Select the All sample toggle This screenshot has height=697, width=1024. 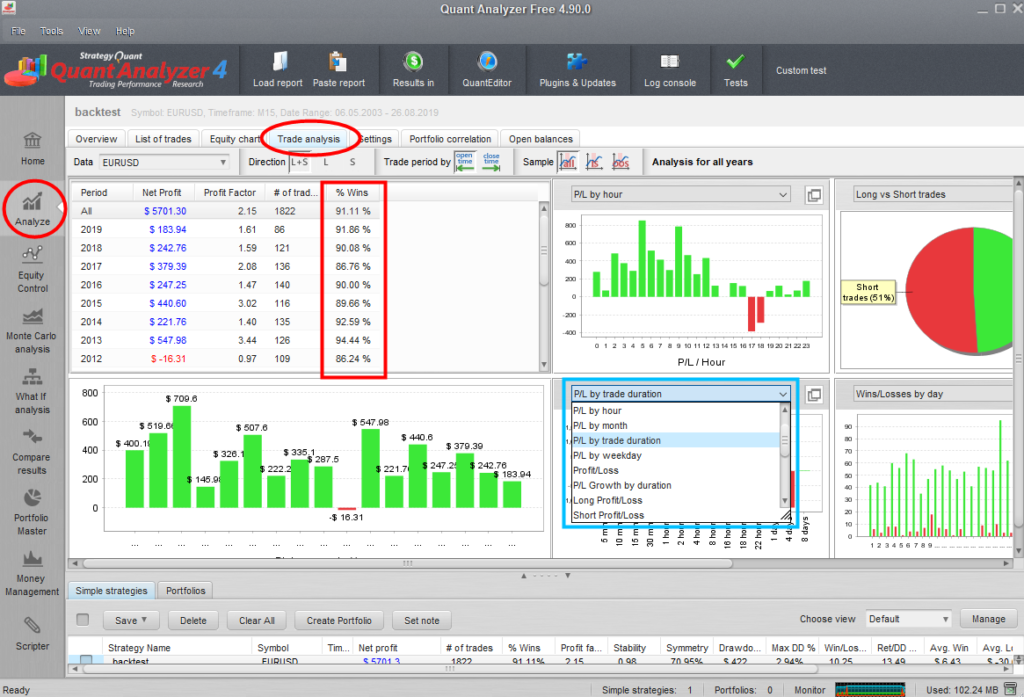click(568, 162)
